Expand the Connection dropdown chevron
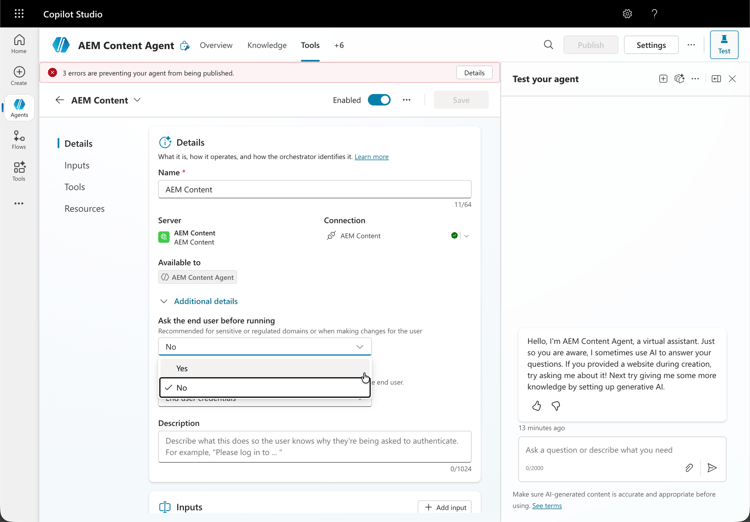The width and height of the screenshot is (750, 522). [x=466, y=236]
